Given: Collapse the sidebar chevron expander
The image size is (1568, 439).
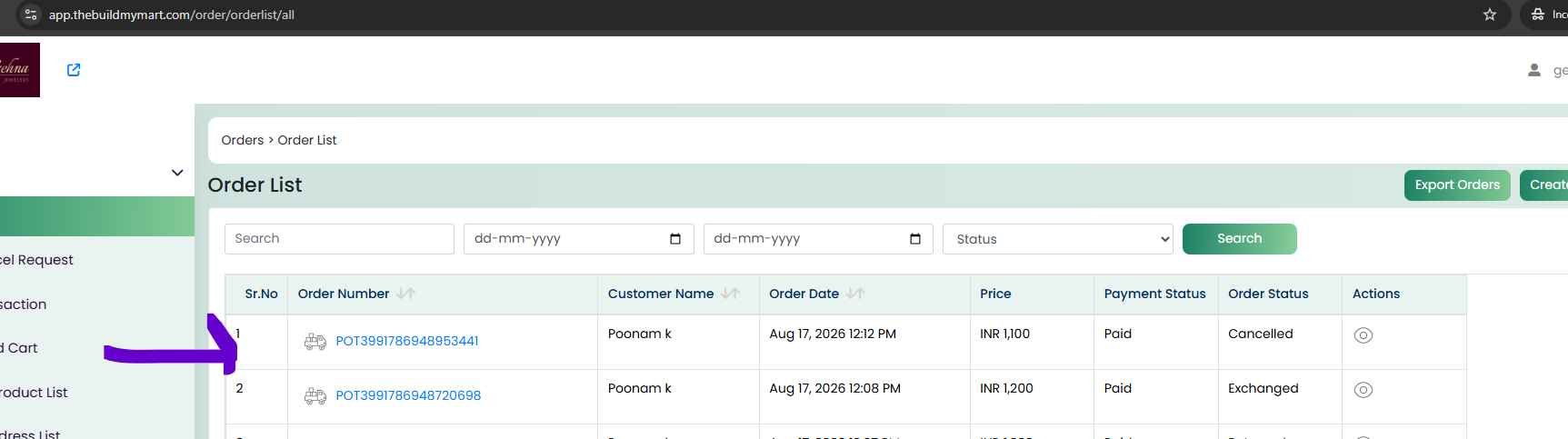Looking at the screenshot, I should point(177,173).
